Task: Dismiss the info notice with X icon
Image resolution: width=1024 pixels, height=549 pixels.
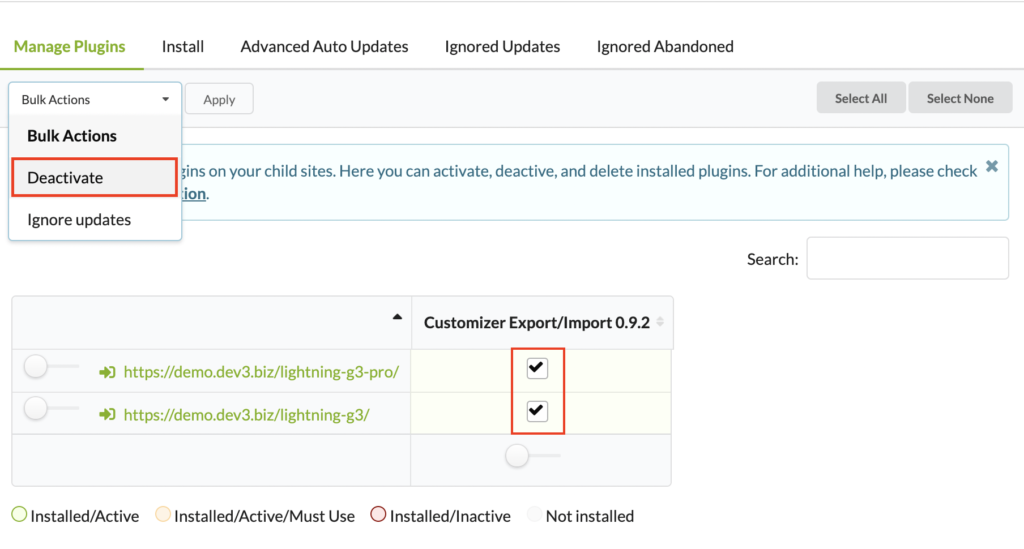Action: pos(991,167)
